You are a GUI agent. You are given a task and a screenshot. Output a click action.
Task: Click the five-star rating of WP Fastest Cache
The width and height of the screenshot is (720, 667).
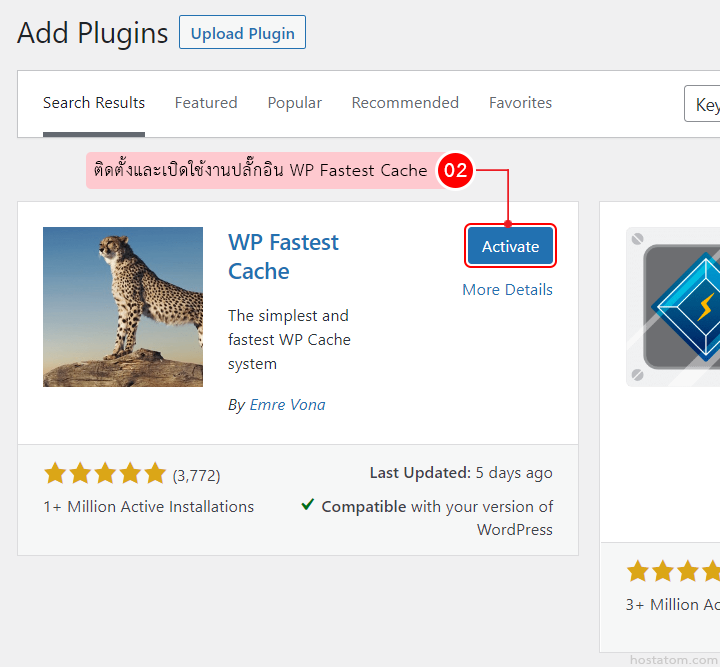[104, 474]
